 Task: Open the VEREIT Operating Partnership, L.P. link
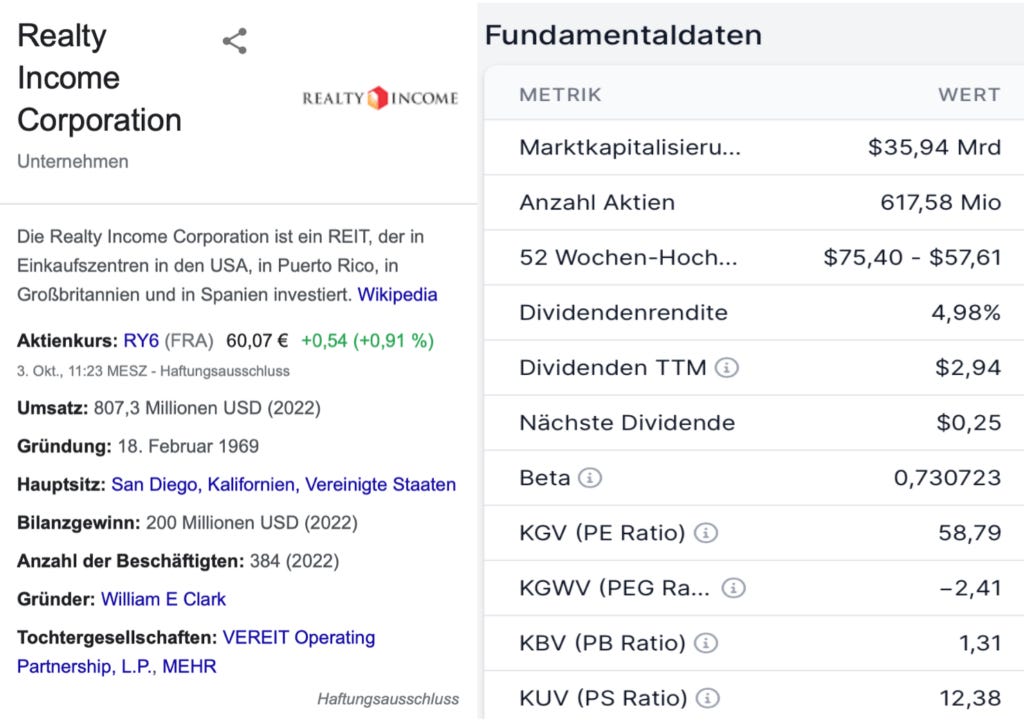click(196, 652)
